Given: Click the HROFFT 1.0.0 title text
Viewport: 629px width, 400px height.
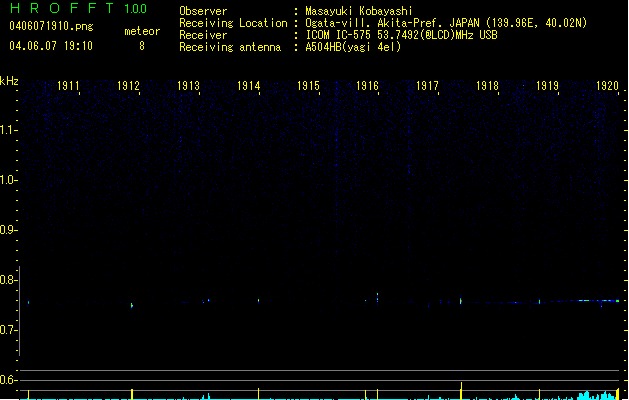Looking at the screenshot, I should [x=79, y=8].
